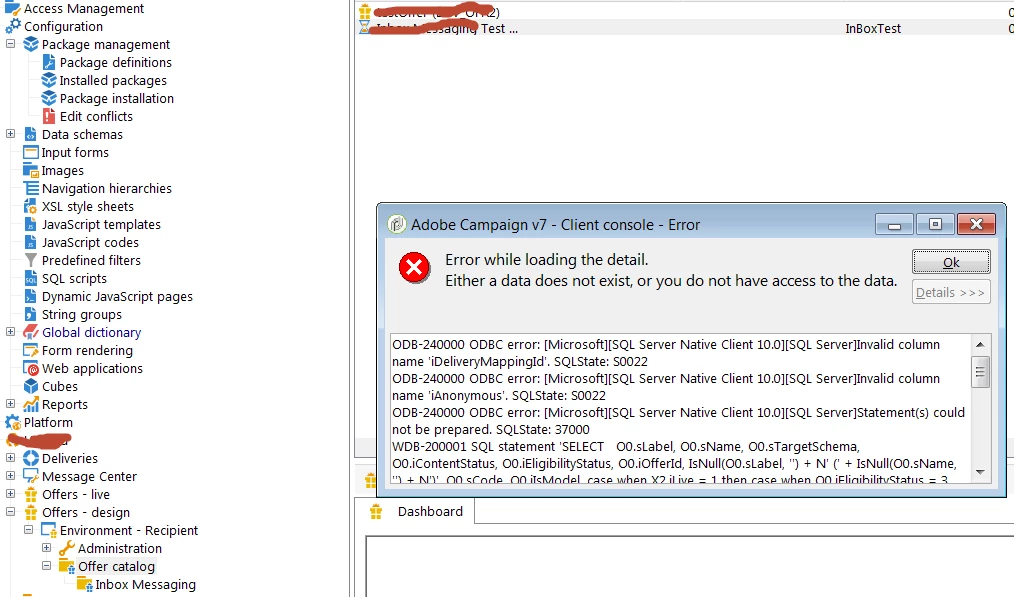Viewport: 1014px width, 597px height.
Task: Click the Details >>> button
Action: 951,292
